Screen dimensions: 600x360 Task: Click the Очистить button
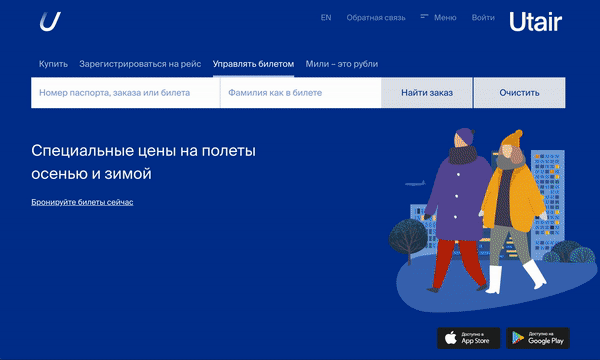pos(519,93)
